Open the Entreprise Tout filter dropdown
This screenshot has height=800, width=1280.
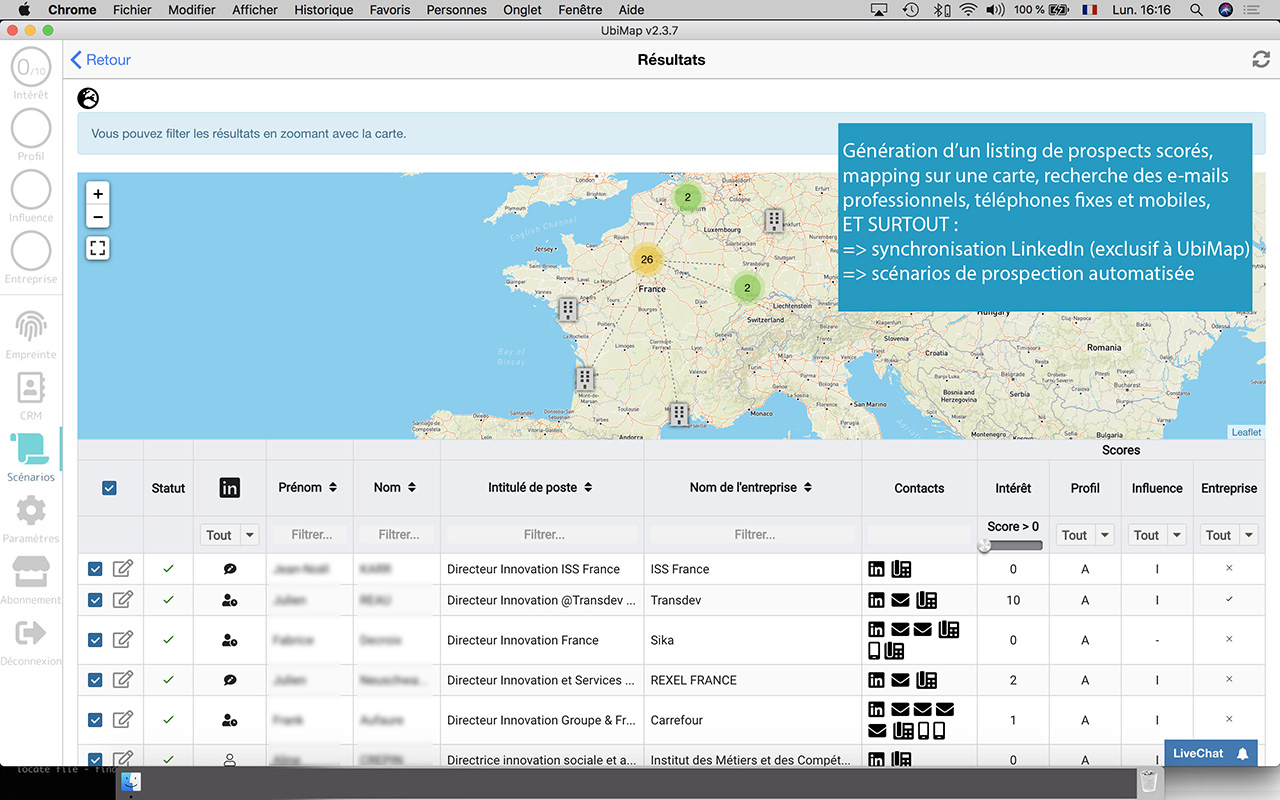(x=1229, y=535)
